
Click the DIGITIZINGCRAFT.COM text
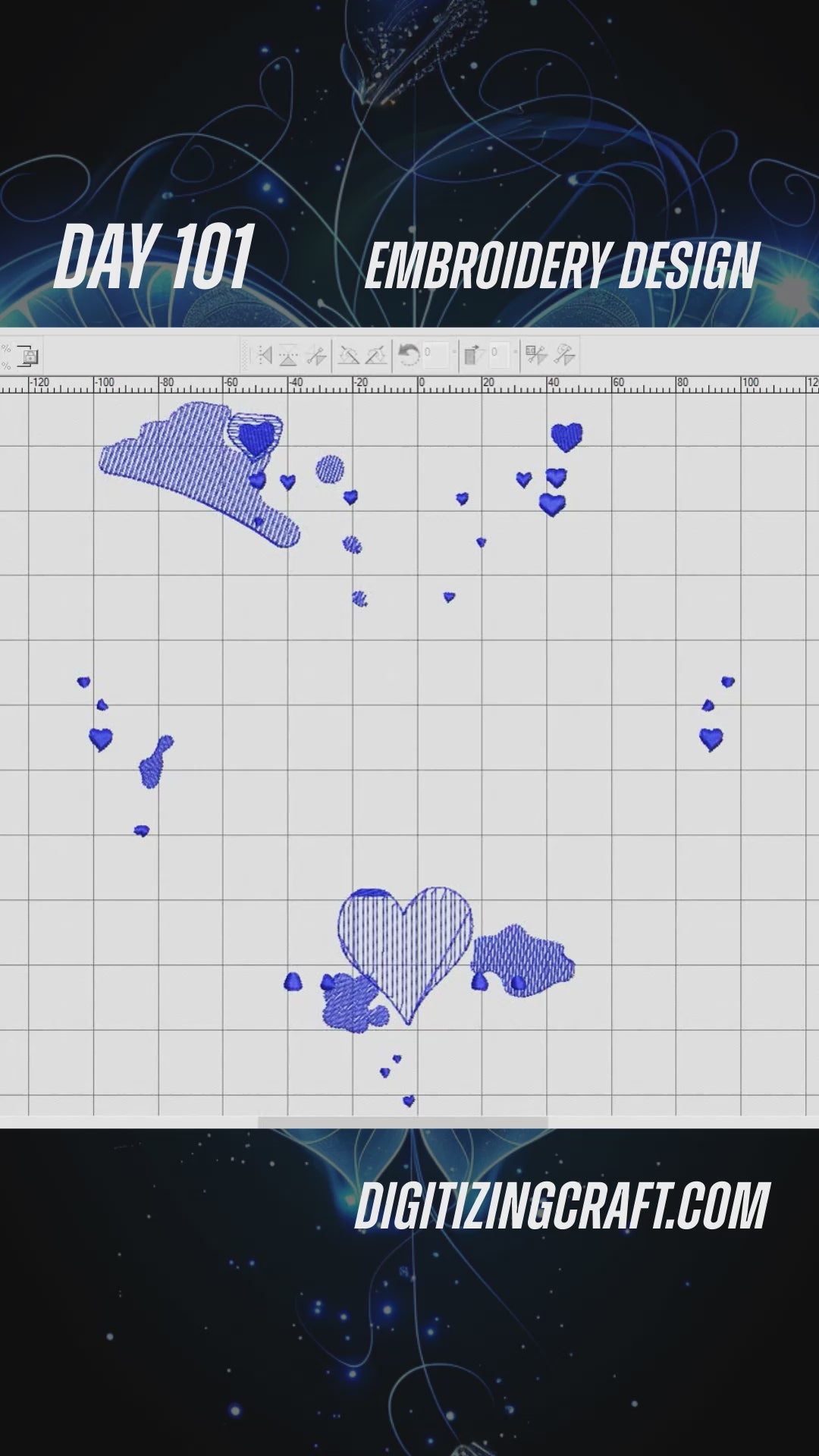click(x=562, y=1206)
